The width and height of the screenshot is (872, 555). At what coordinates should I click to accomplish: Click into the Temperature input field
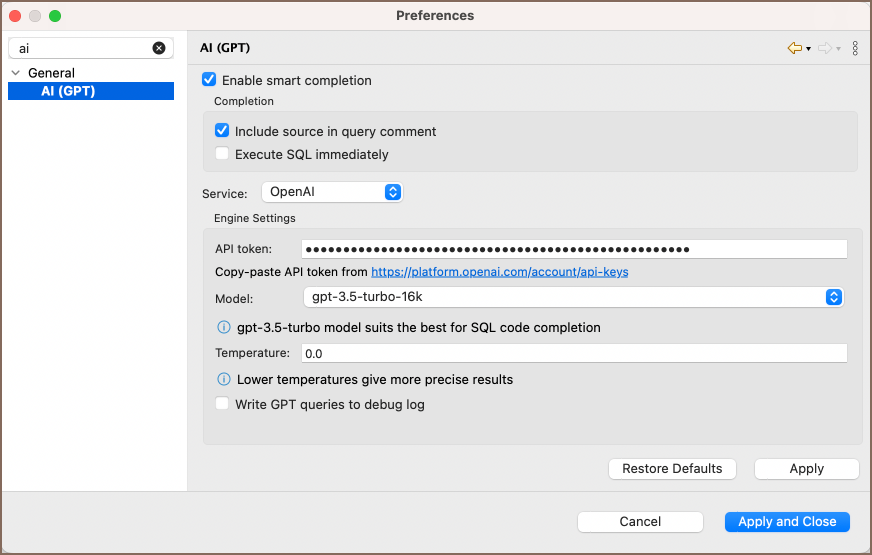coord(573,353)
